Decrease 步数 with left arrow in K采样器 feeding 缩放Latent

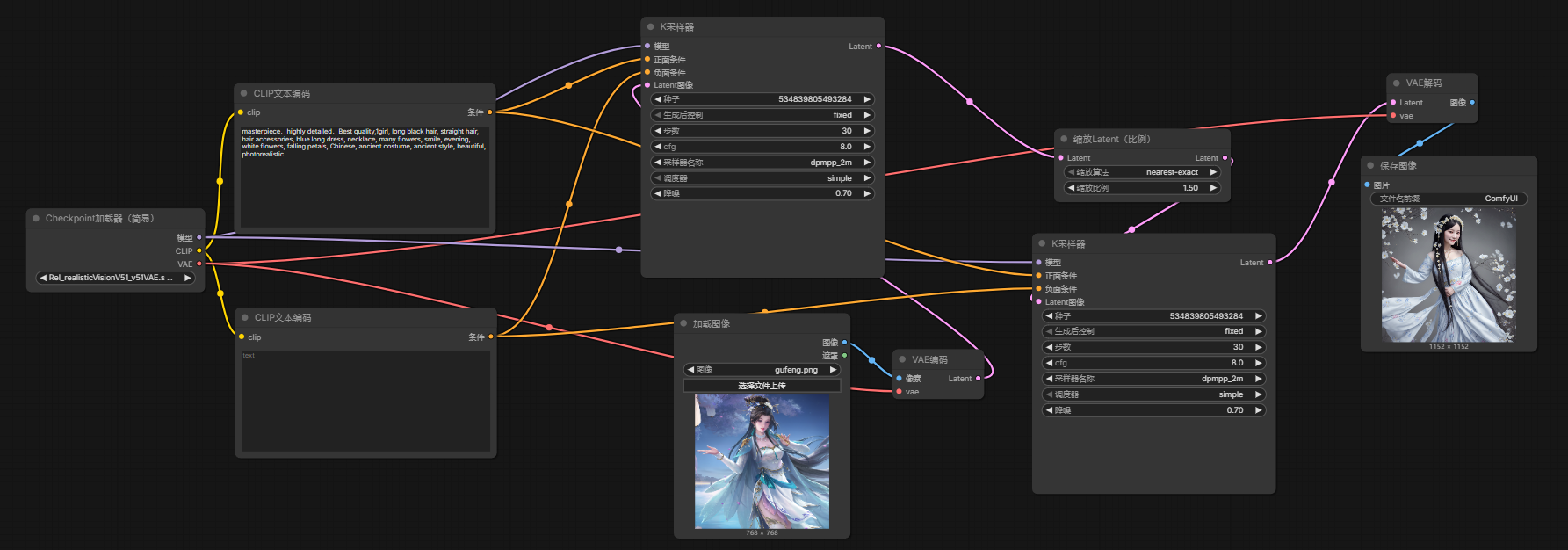658,131
